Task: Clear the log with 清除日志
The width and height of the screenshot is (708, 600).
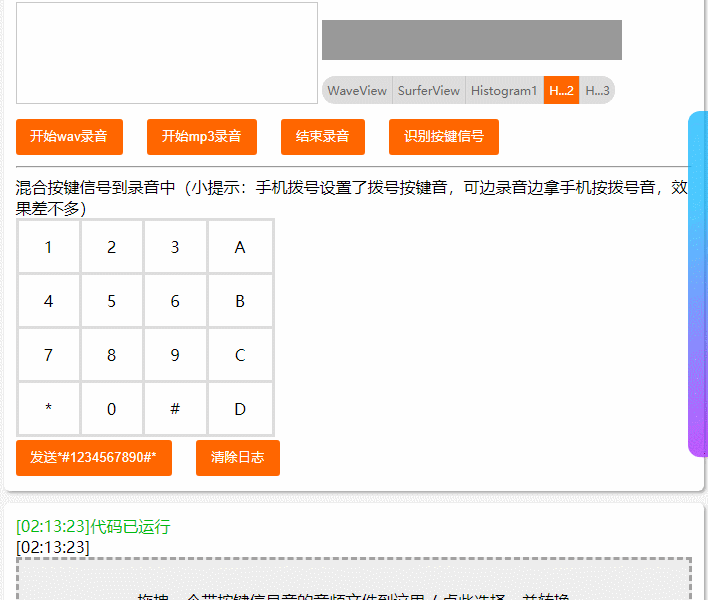Action: 238,458
